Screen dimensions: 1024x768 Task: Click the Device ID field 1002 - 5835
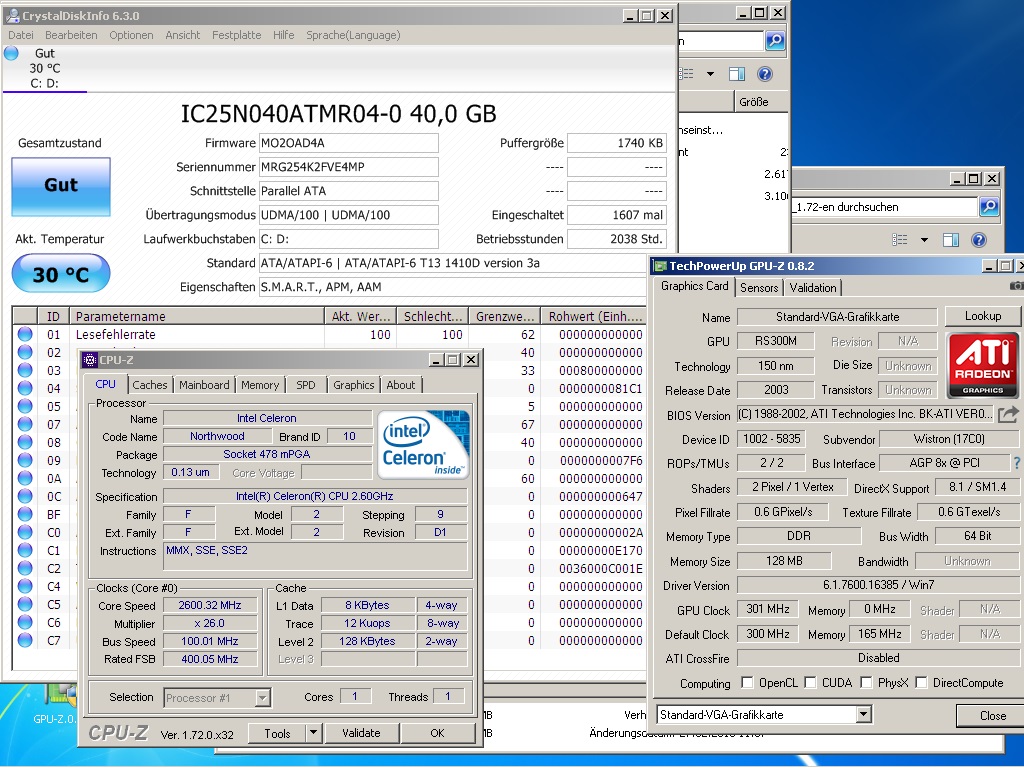(x=771, y=439)
